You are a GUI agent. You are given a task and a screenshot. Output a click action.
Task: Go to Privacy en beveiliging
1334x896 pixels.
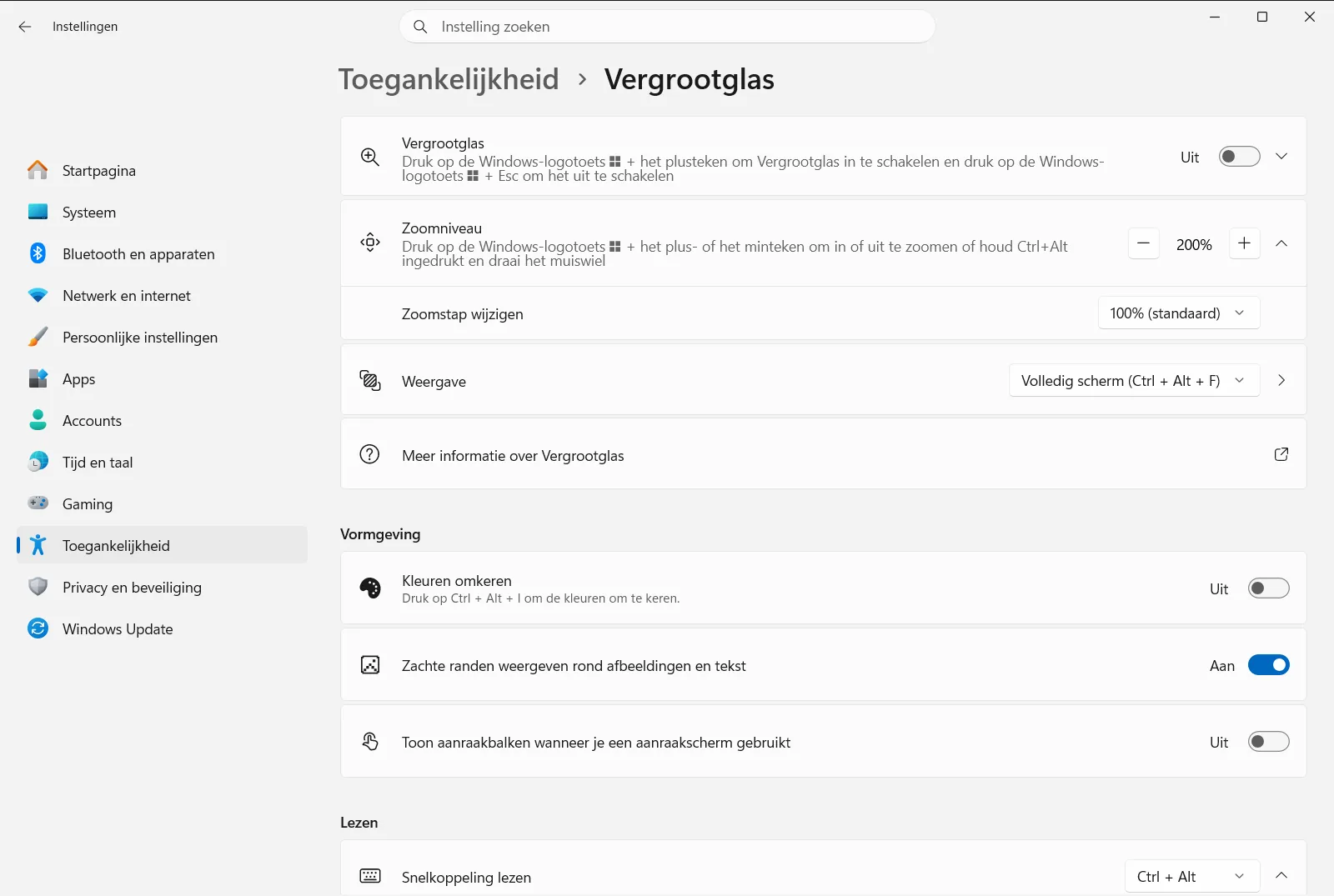click(162, 587)
